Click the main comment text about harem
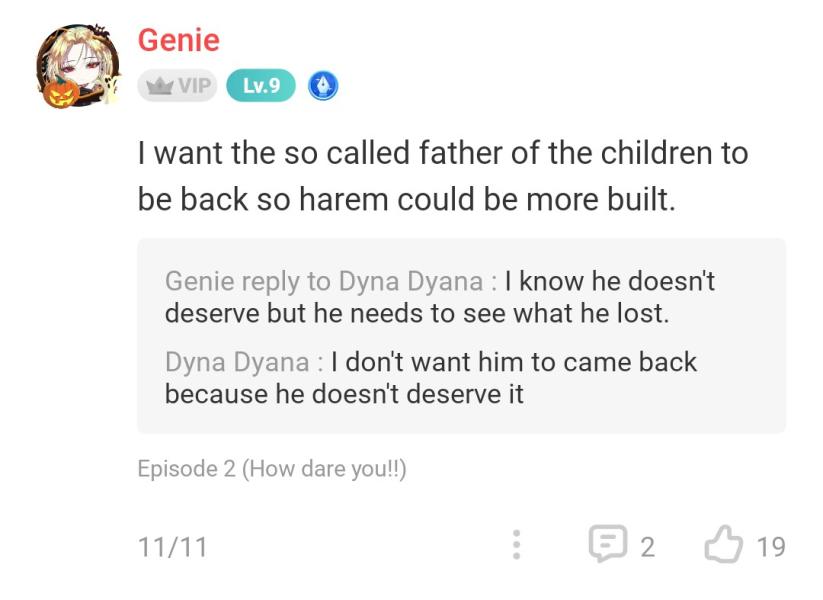This screenshot has width=823, height=600. [x=442, y=176]
